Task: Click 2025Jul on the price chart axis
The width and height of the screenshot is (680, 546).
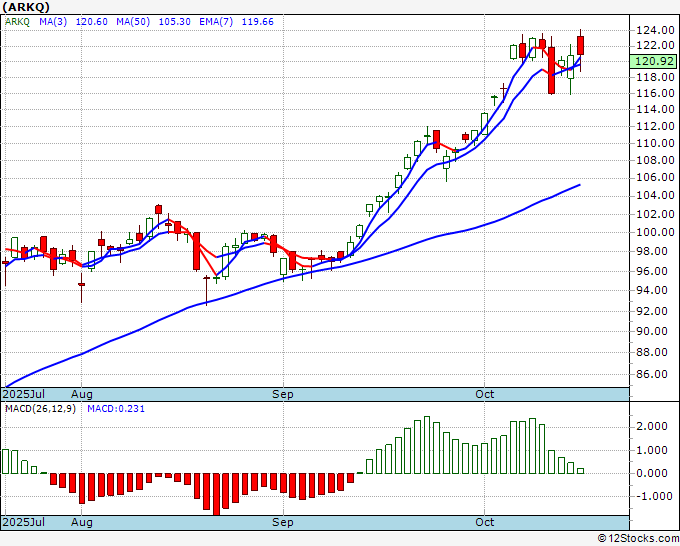Action: point(24,394)
